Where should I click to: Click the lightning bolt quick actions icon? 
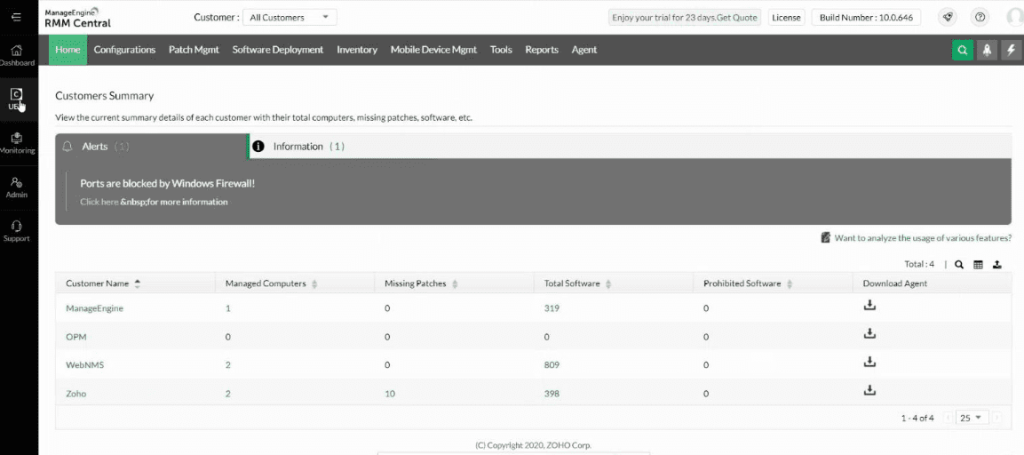tap(1009, 50)
